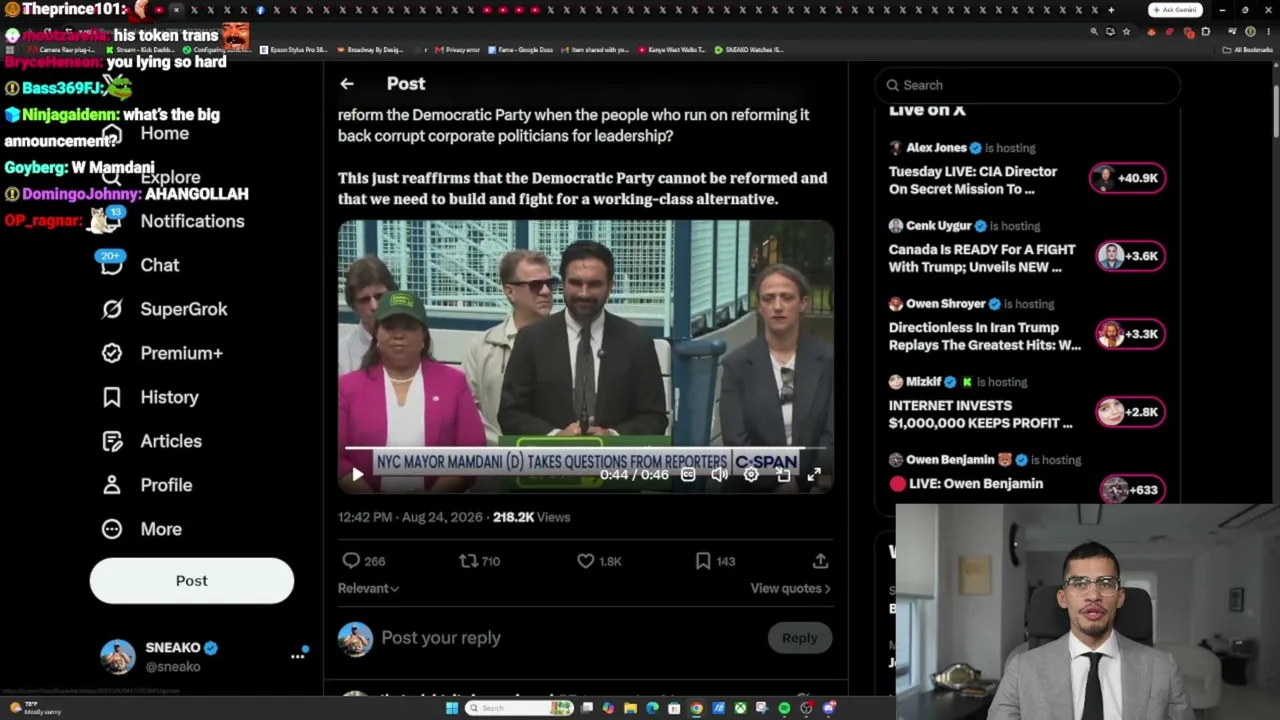Open Chat in the sidebar
Image resolution: width=1280 pixels, height=720 pixels.
pos(140,265)
